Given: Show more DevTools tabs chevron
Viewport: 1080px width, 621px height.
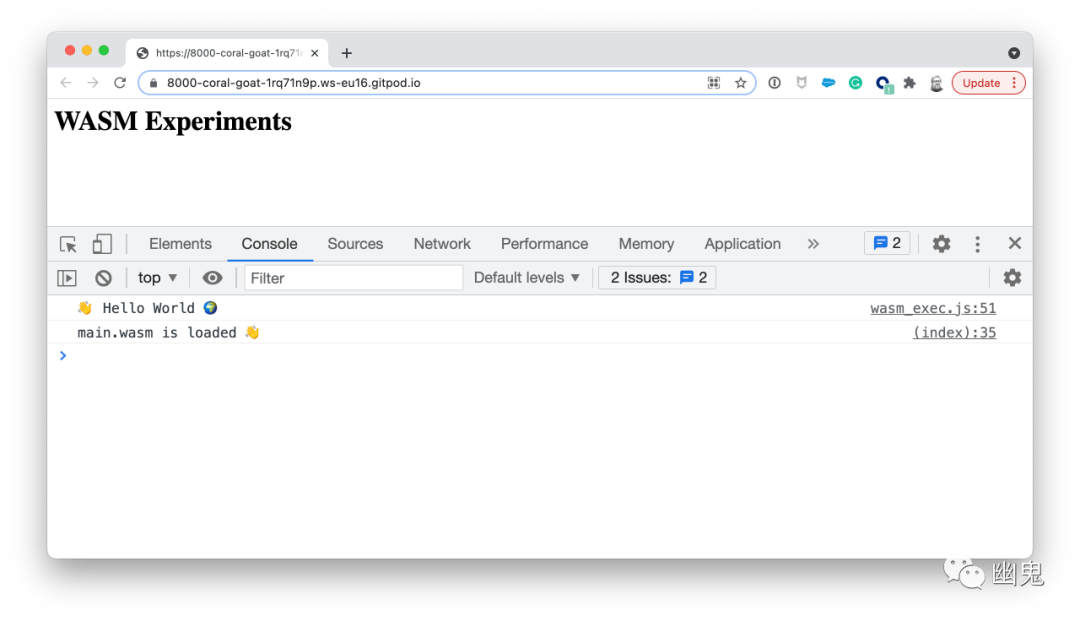Looking at the screenshot, I should [813, 244].
